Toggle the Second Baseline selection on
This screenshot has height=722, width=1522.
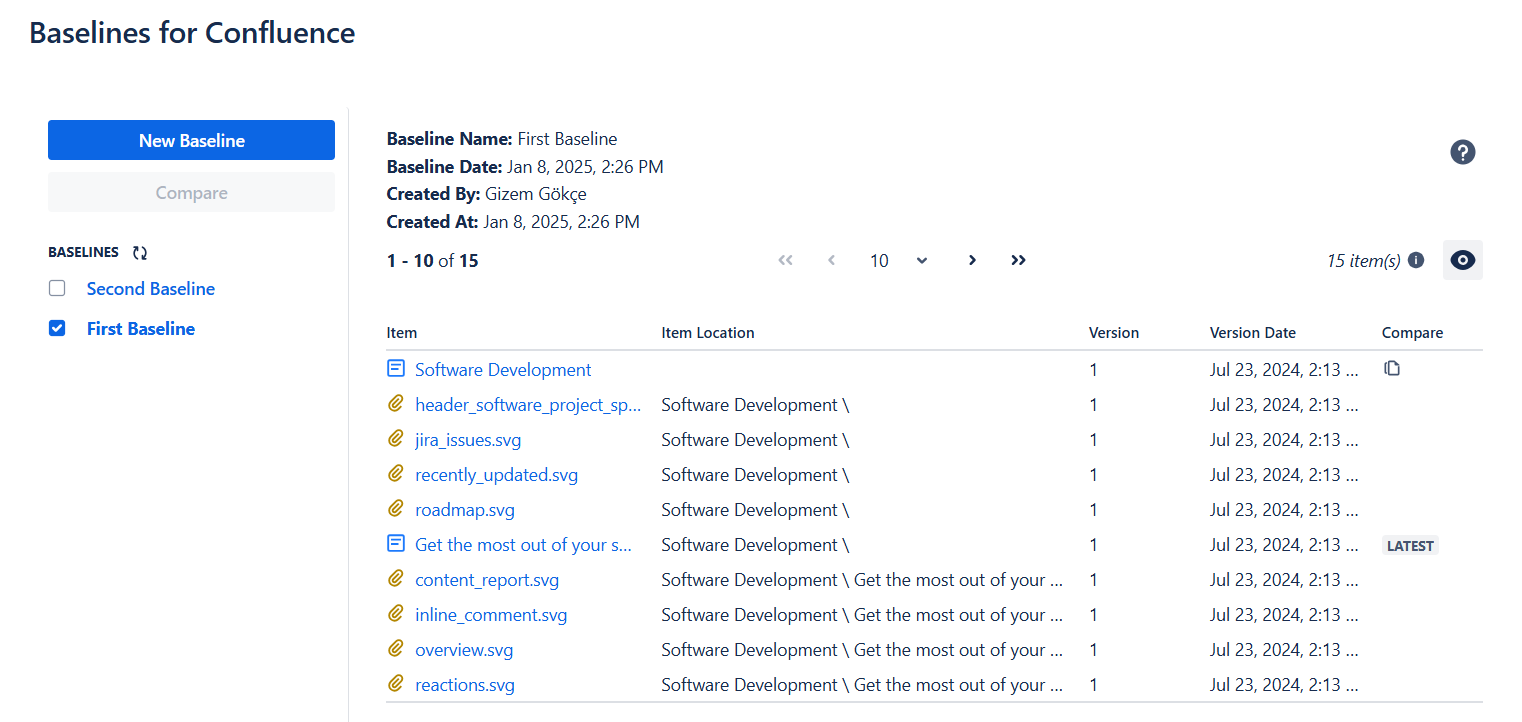point(57,287)
